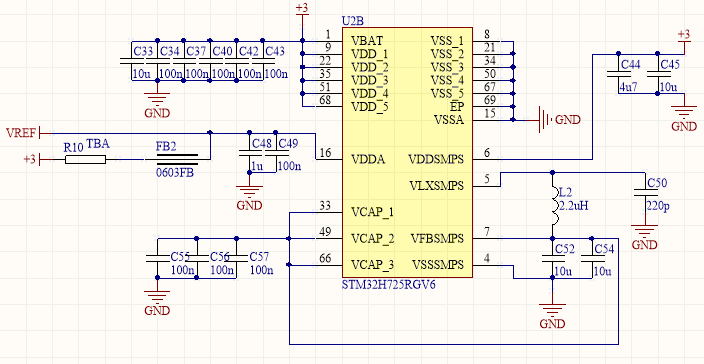Image resolution: width=704 pixels, height=364 pixels.
Task: Click the VDDSMPS pin label
Action: [436, 159]
